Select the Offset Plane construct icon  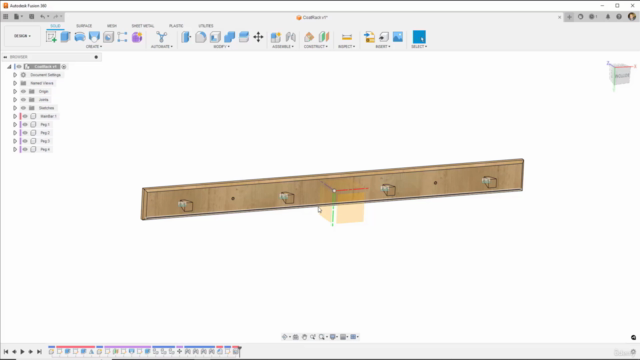tap(309, 37)
